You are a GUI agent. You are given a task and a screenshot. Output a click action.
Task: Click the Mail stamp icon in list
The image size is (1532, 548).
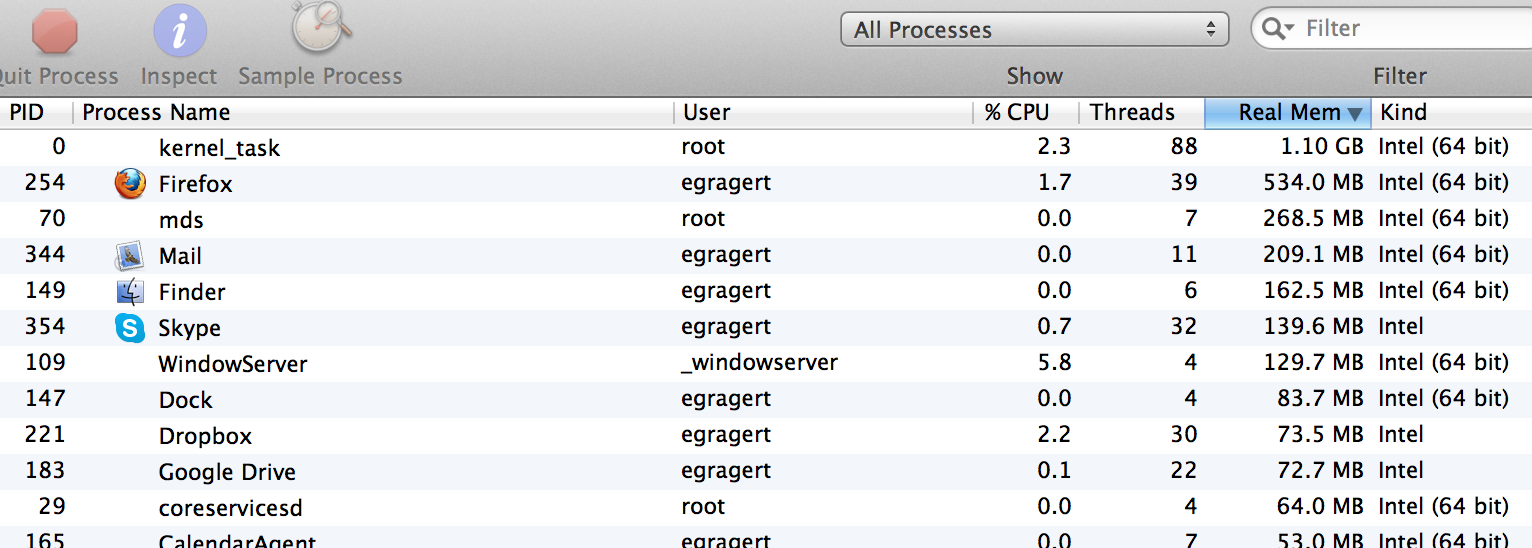130,256
